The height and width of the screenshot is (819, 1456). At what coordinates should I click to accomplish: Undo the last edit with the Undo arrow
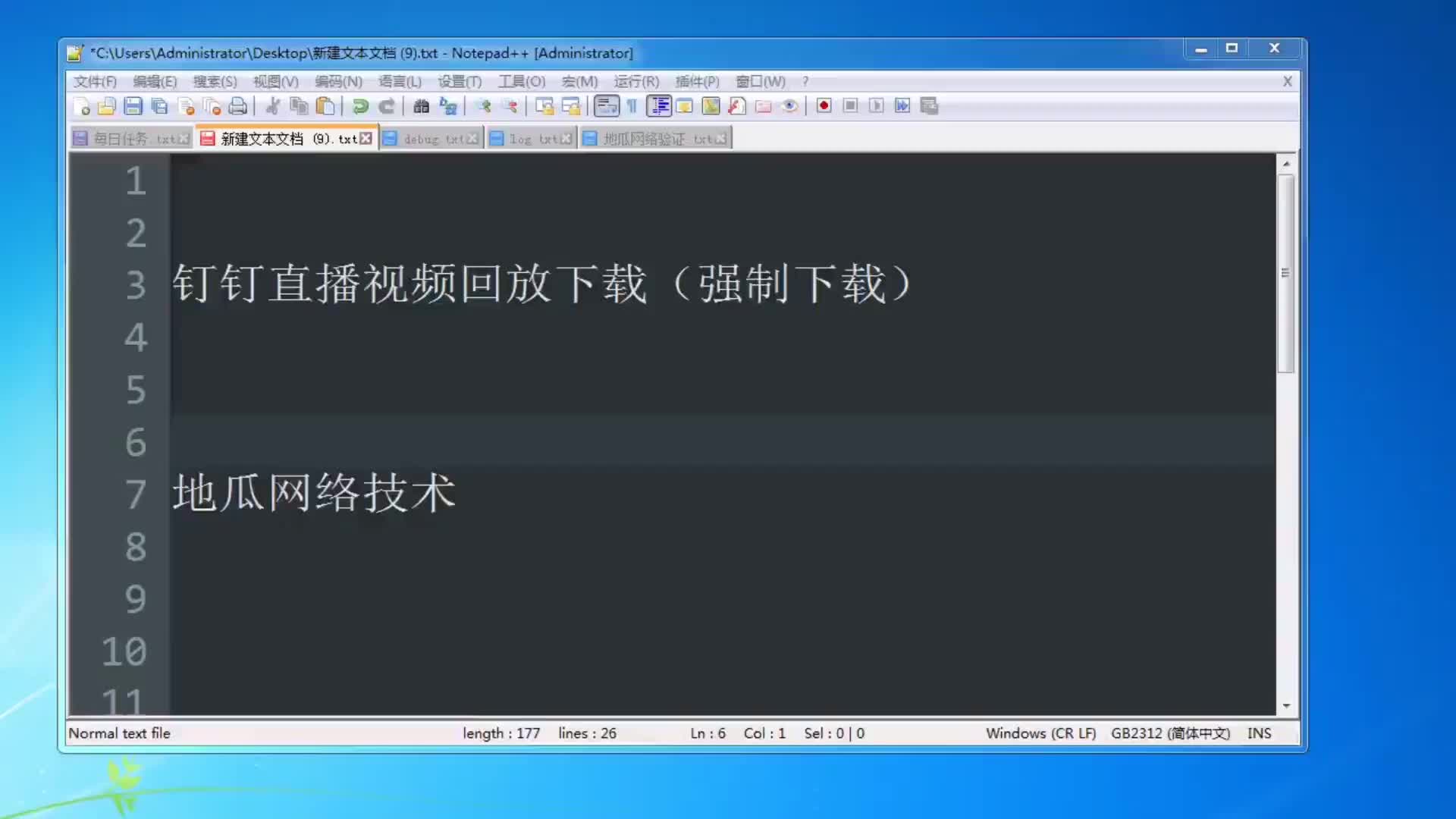tap(359, 107)
